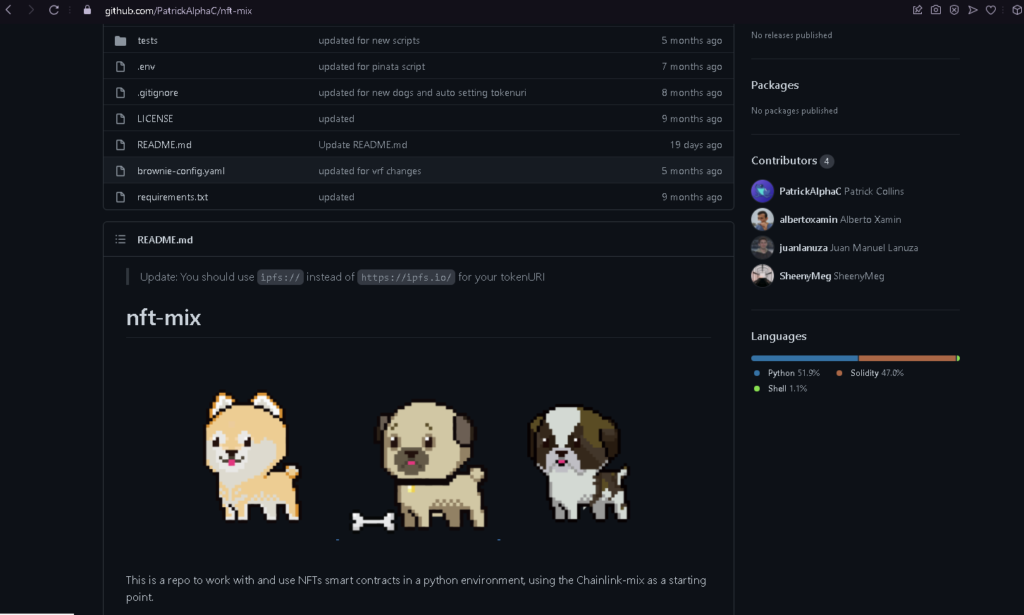The height and width of the screenshot is (615, 1024).
Task: Click SheenyMeg's avatar
Action: (762, 276)
